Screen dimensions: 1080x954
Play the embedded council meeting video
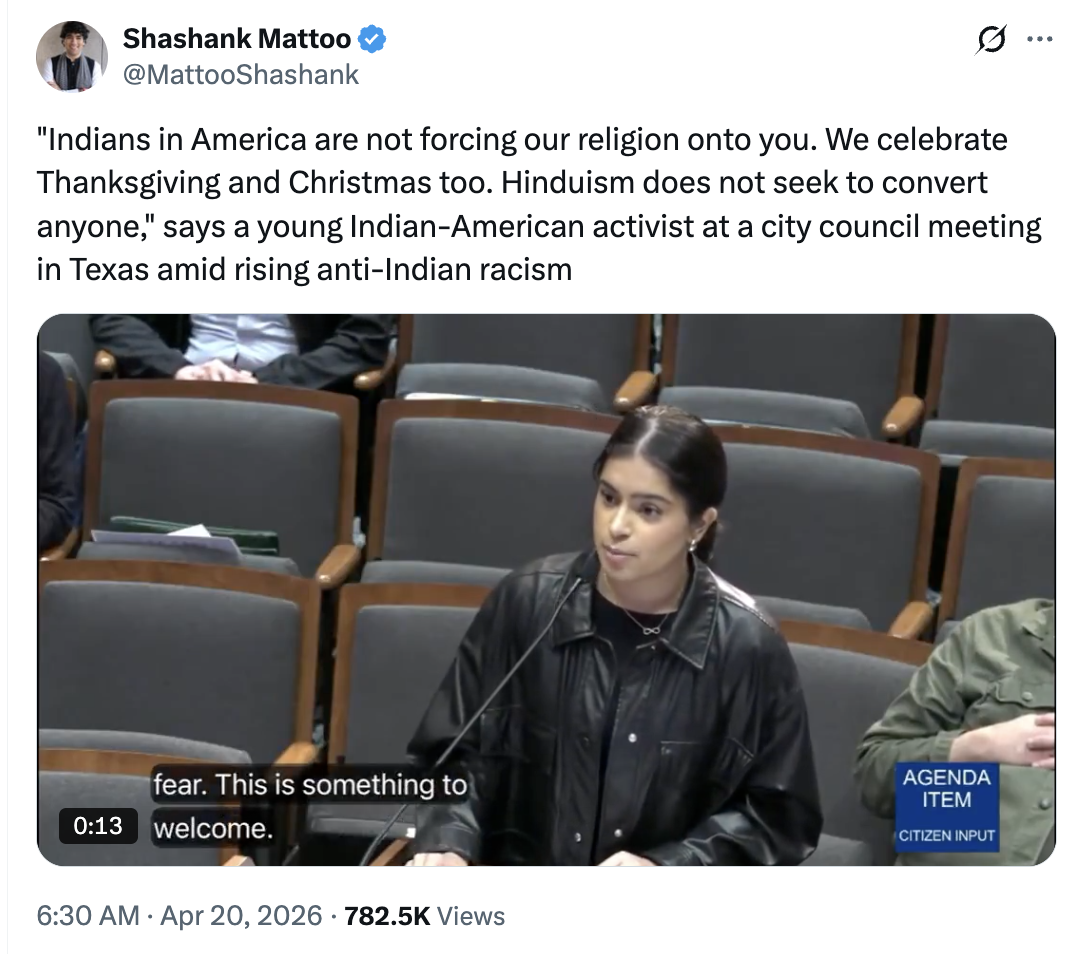coord(546,590)
